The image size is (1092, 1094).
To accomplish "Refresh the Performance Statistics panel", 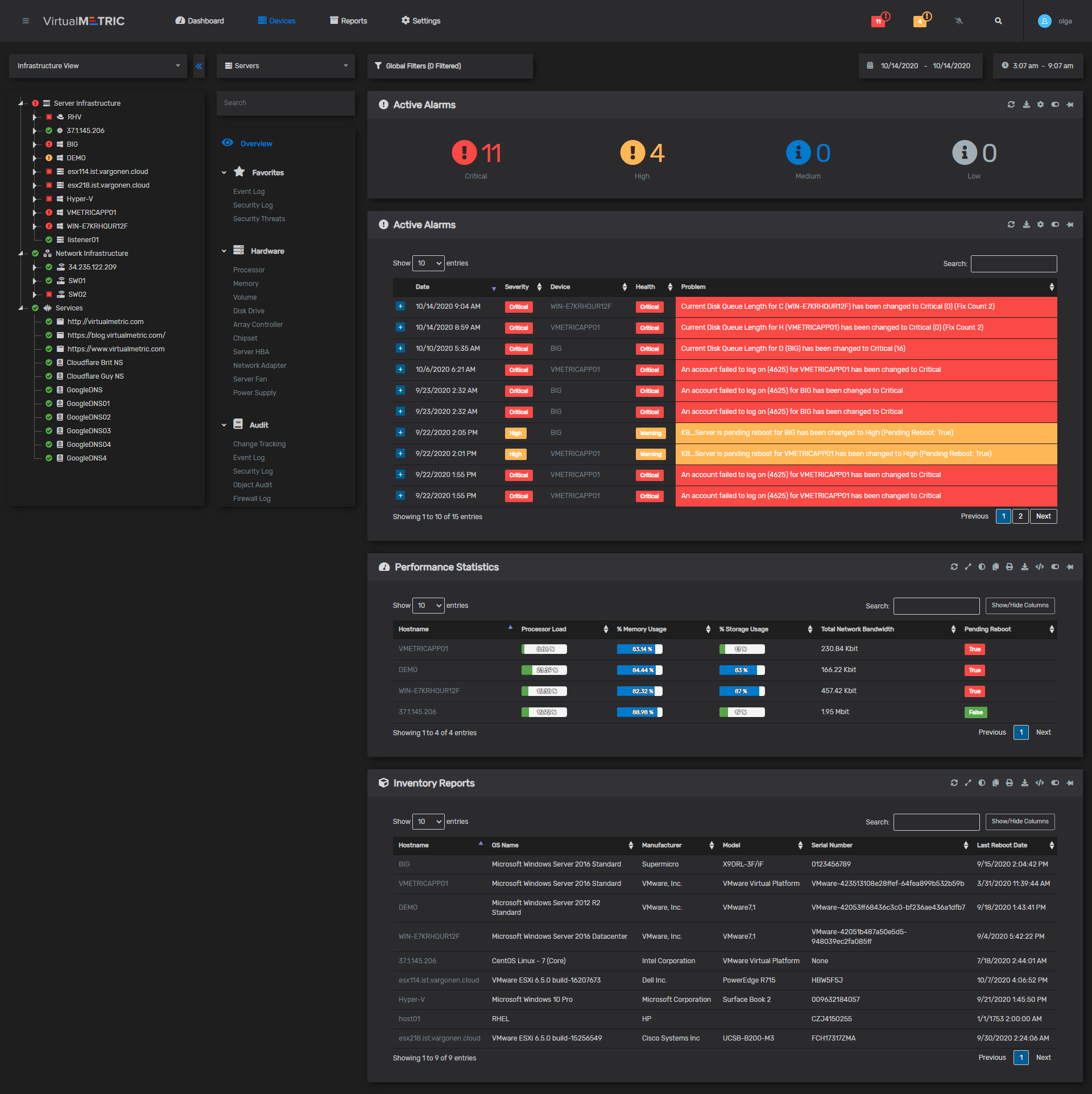I will point(954,567).
